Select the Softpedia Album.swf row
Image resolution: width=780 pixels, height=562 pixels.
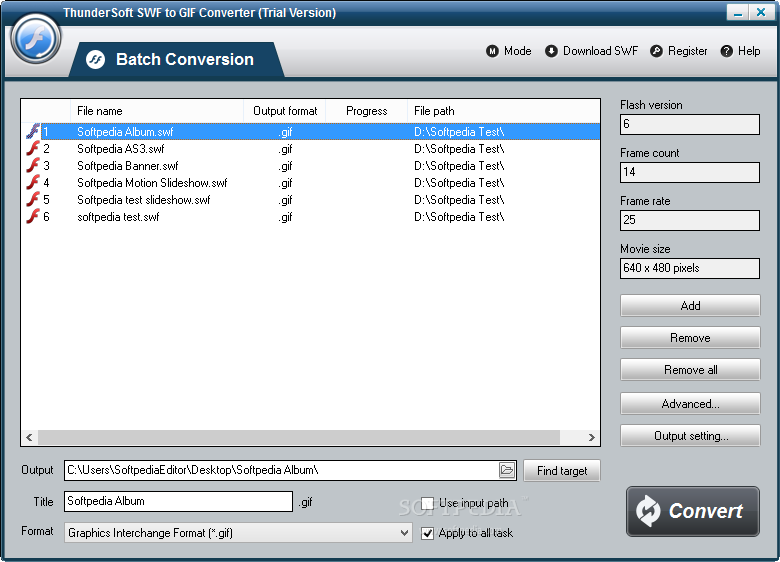[311, 132]
